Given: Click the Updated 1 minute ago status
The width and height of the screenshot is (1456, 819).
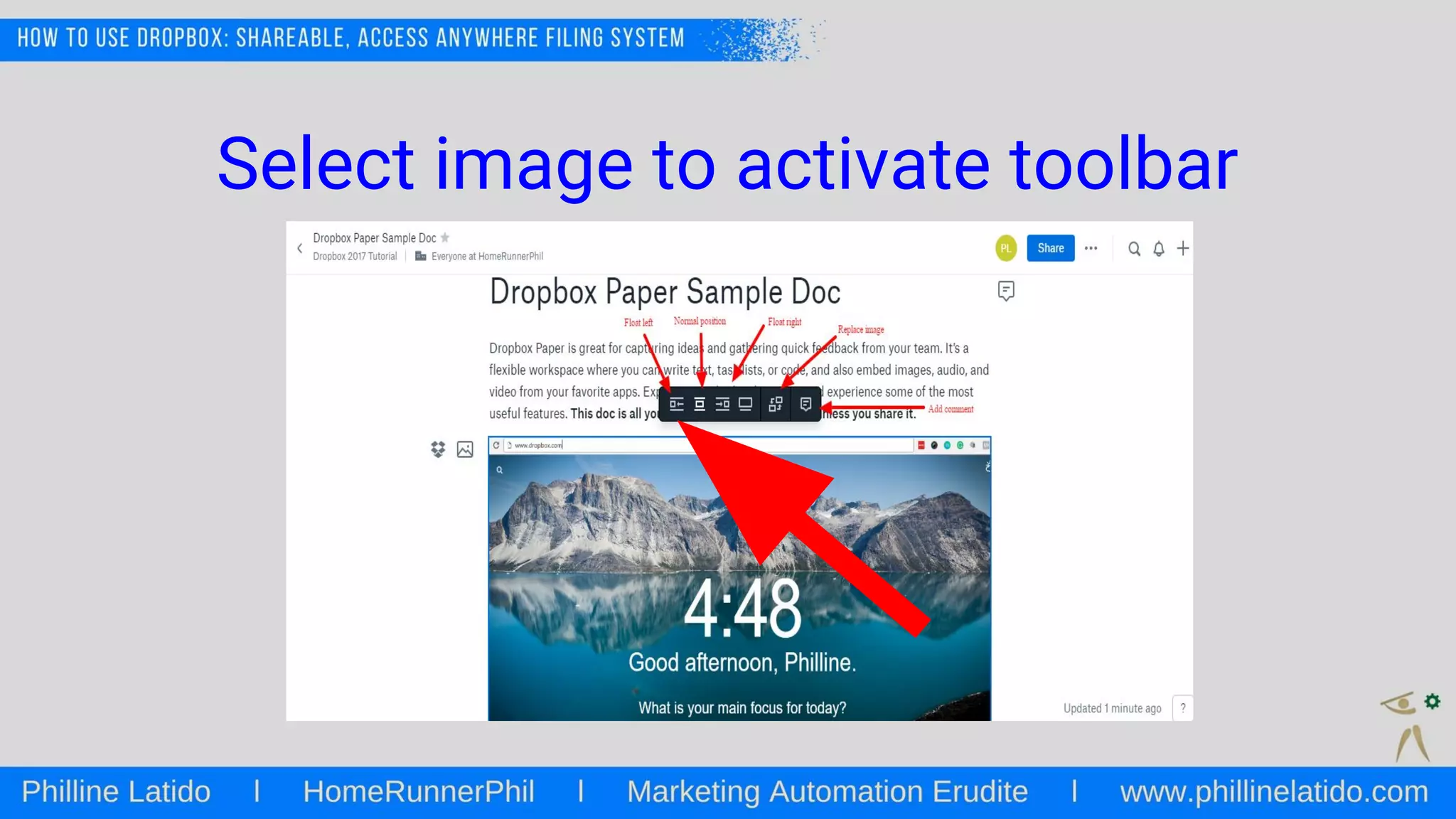Looking at the screenshot, I should [1112, 708].
